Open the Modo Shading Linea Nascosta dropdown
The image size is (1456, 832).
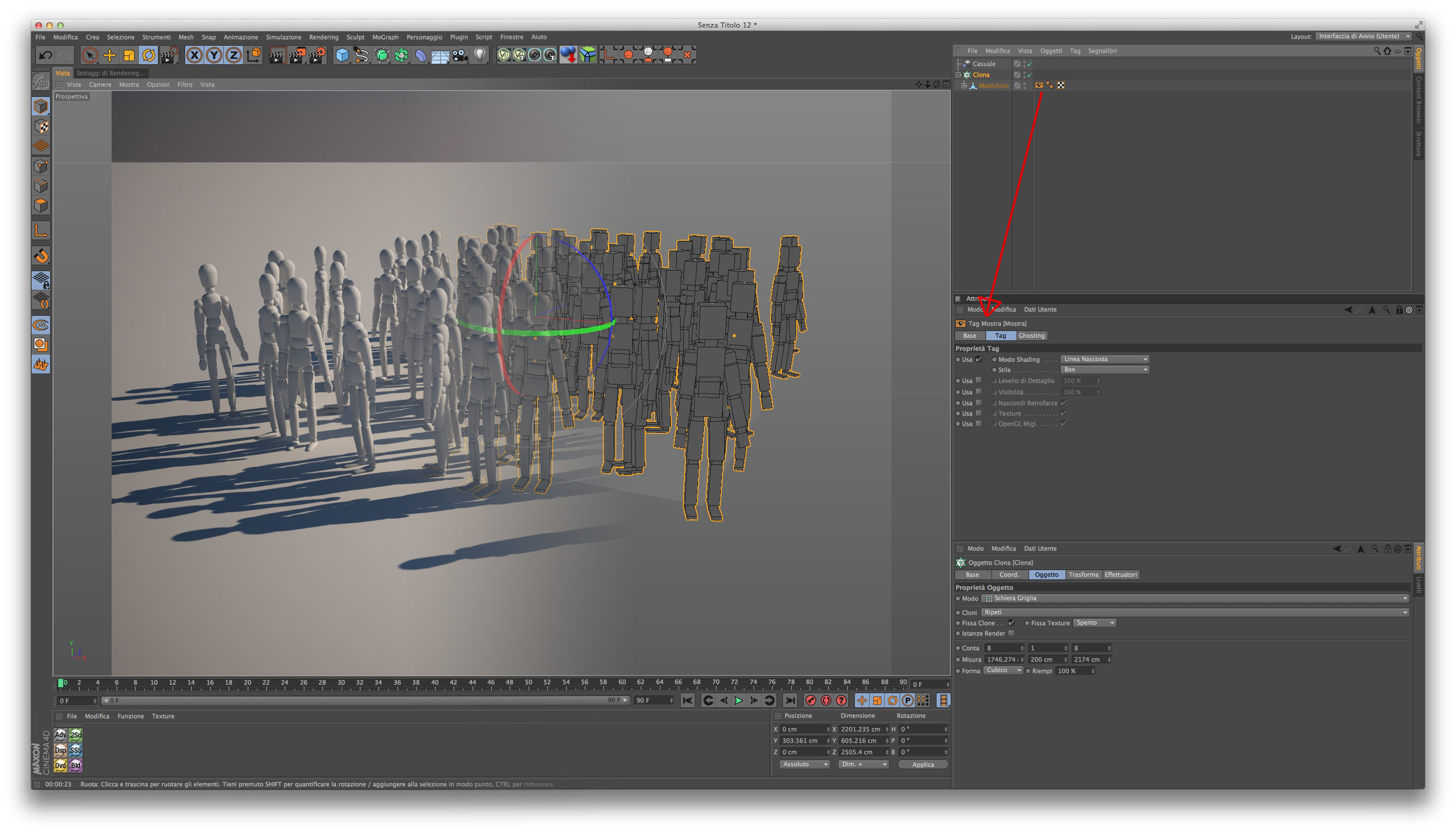(x=1105, y=359)
